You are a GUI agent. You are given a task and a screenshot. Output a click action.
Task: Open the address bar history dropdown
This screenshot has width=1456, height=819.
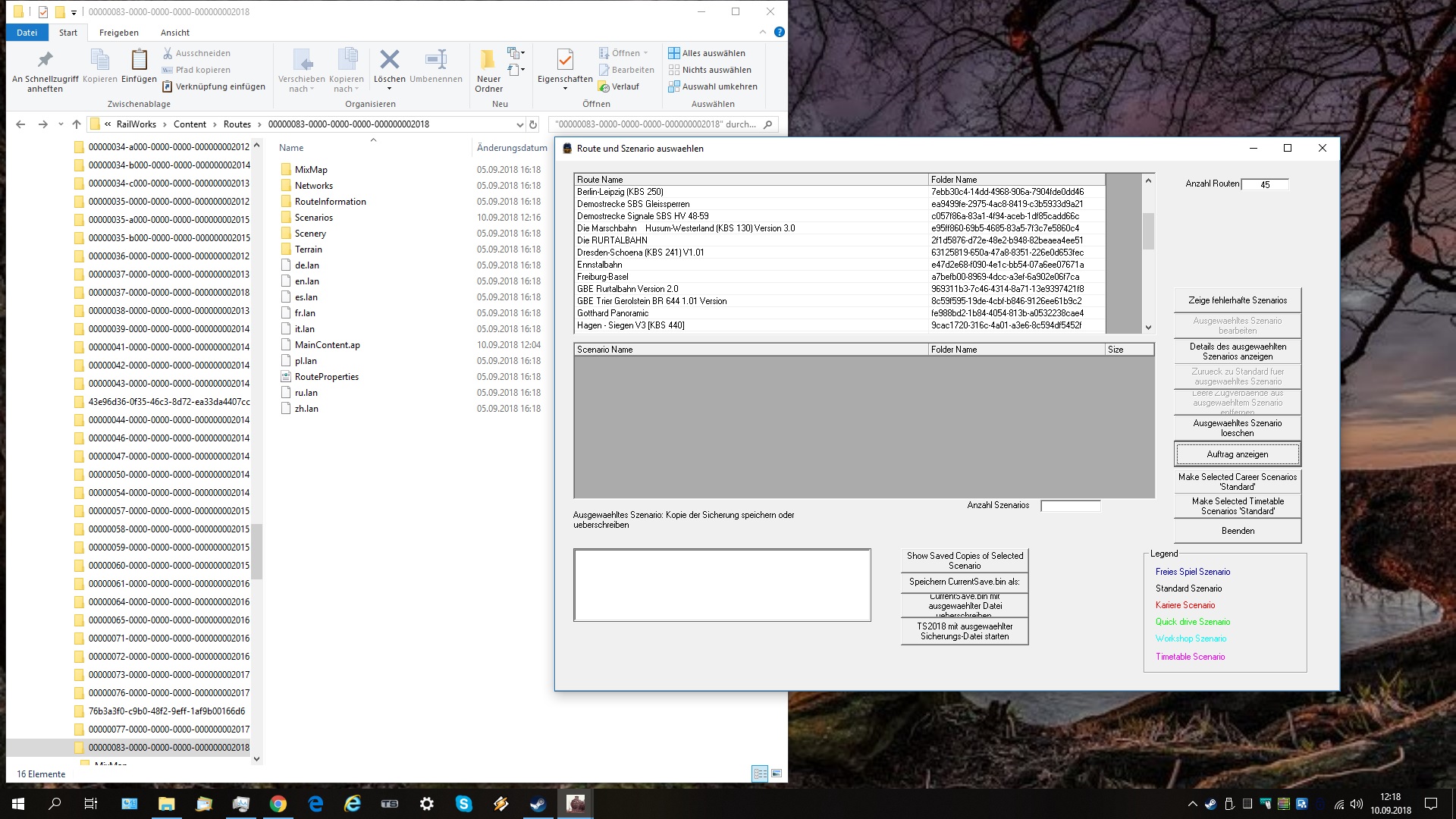(x=519, y=124)
